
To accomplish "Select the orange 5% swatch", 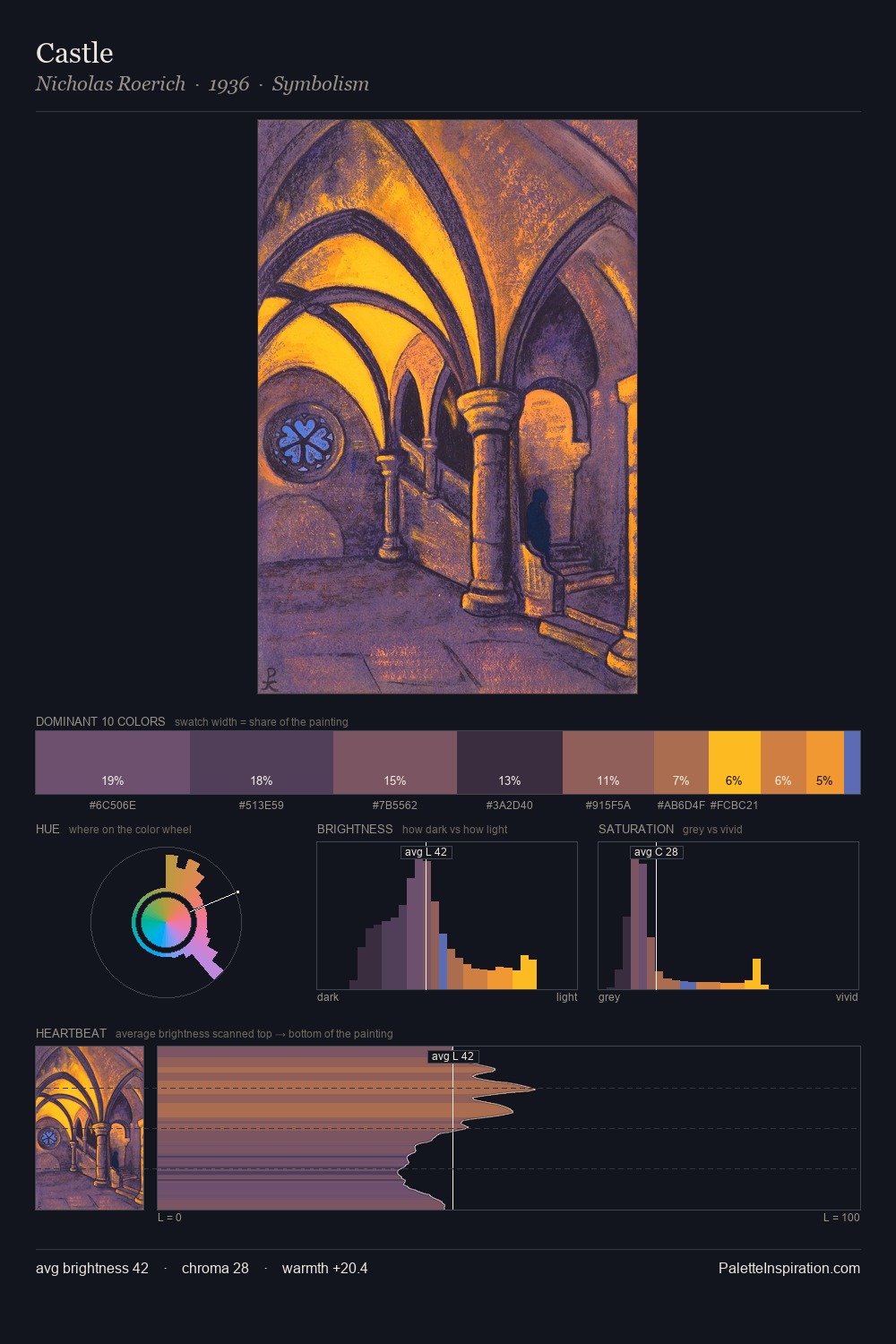I will coord(825,762).
